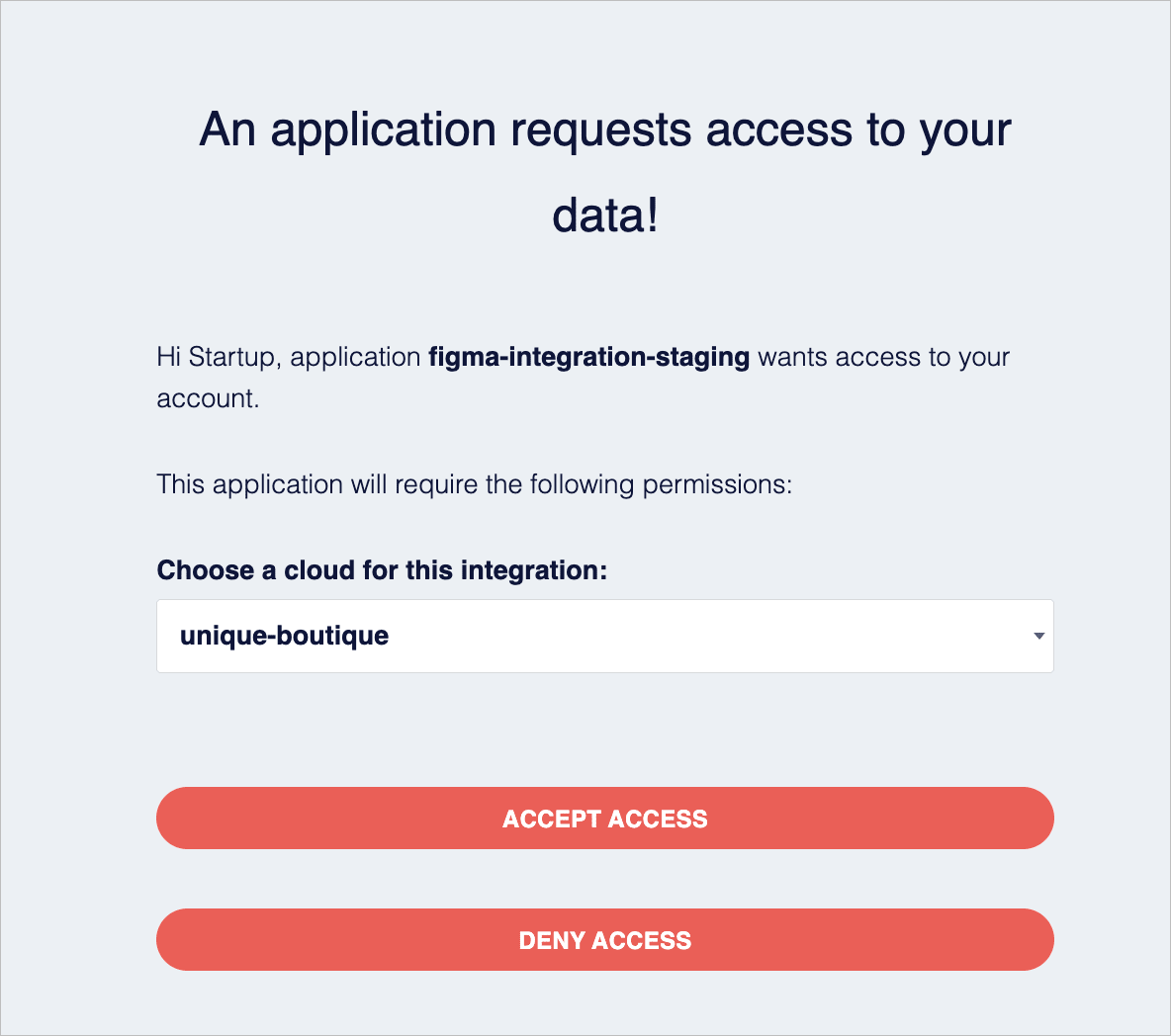Click 'wants access to your' text
Image resolution: width=1171 pixels, height=1036 pixels.
883,357
